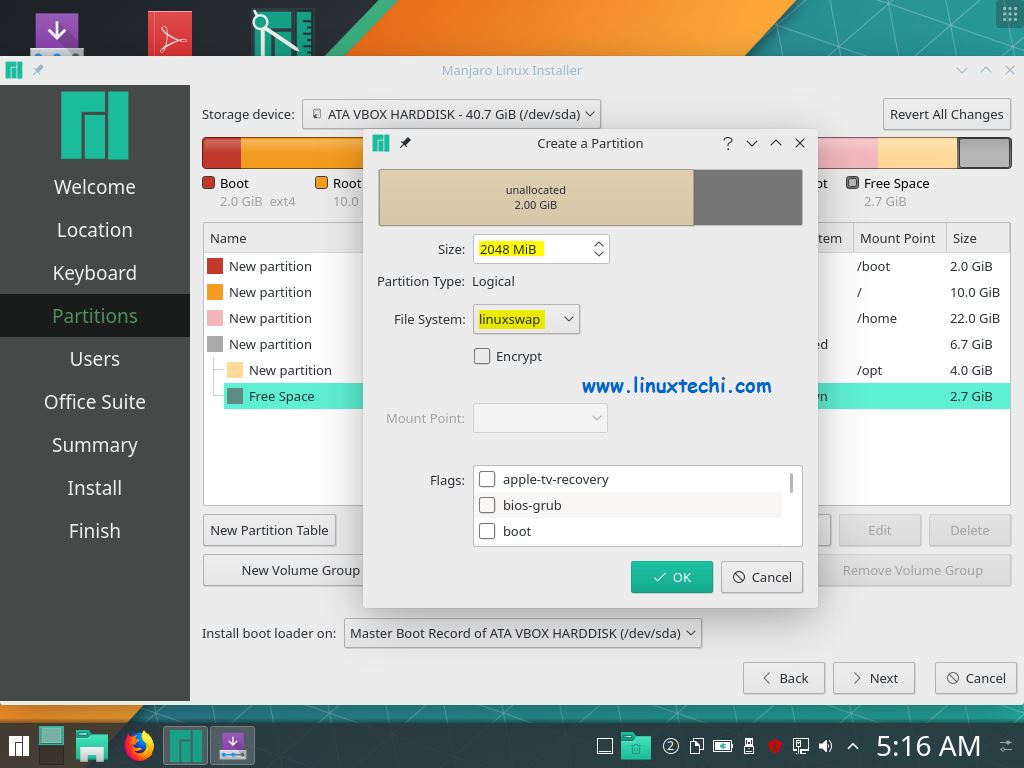
Task: Confirm partition creation with OK
Action: tap(671, 577)
